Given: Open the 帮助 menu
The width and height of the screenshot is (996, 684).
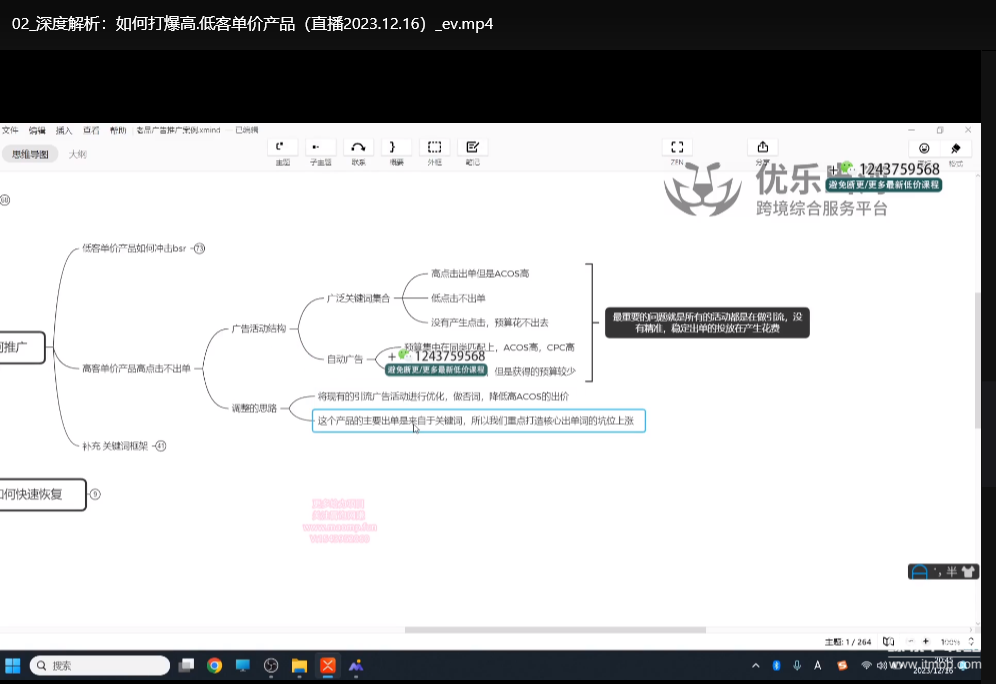Looking at the screenshot, I should click(x=118, y=130).
